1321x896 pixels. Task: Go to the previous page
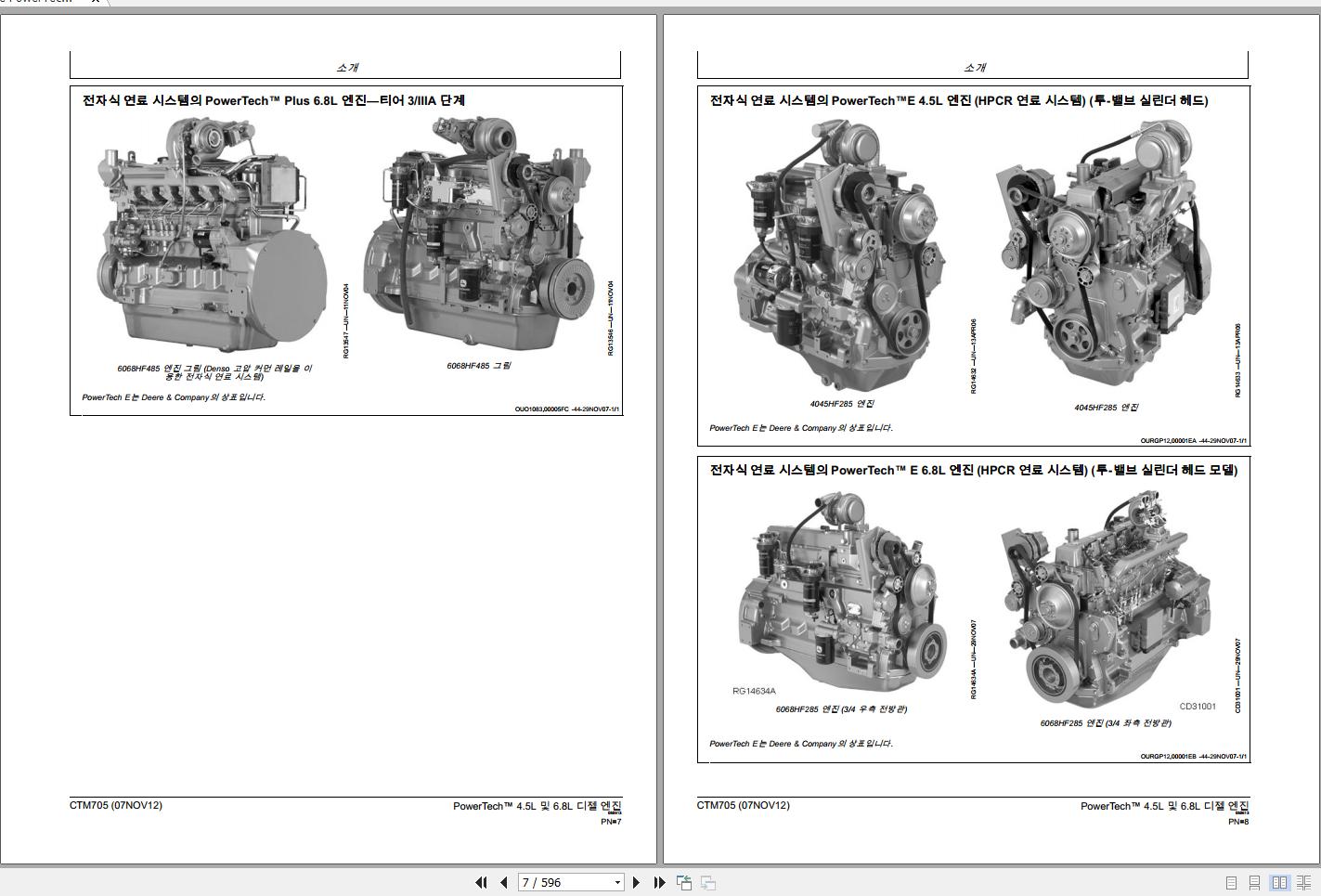pyautogui.click(x=503, y=882)
